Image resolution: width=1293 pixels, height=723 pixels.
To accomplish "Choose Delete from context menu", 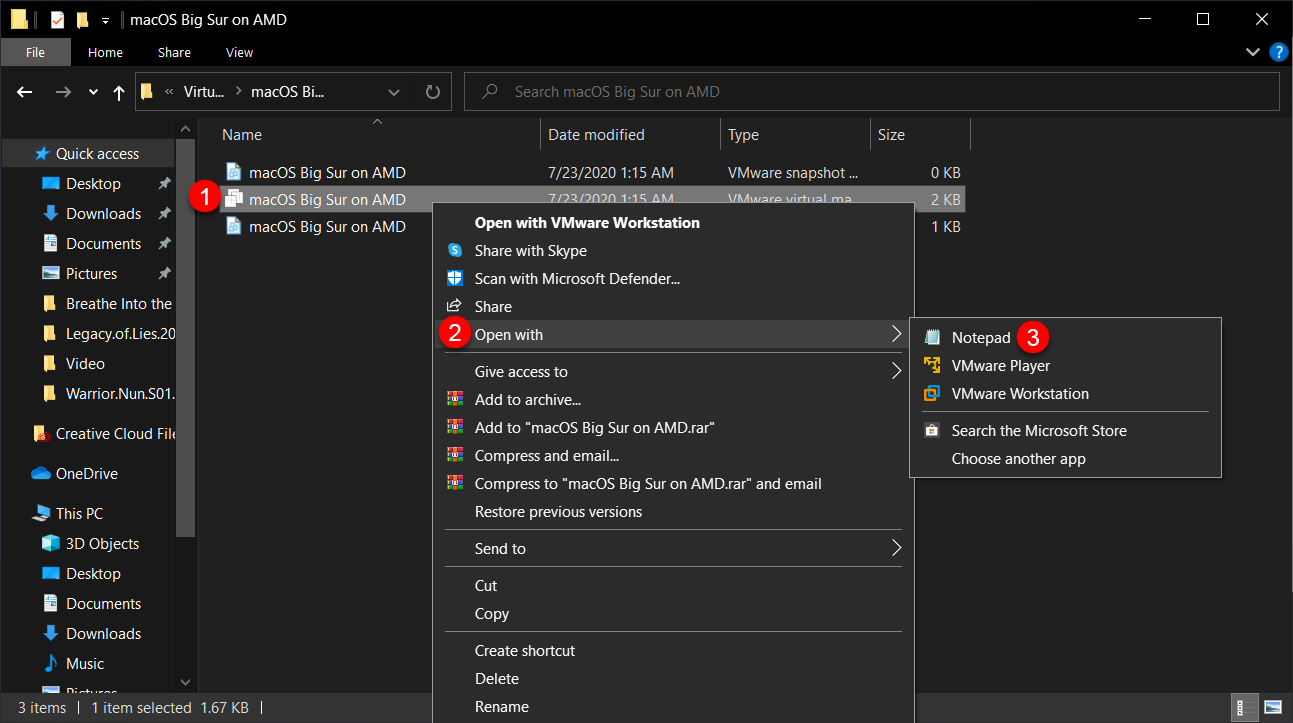I will click(673, 679).
